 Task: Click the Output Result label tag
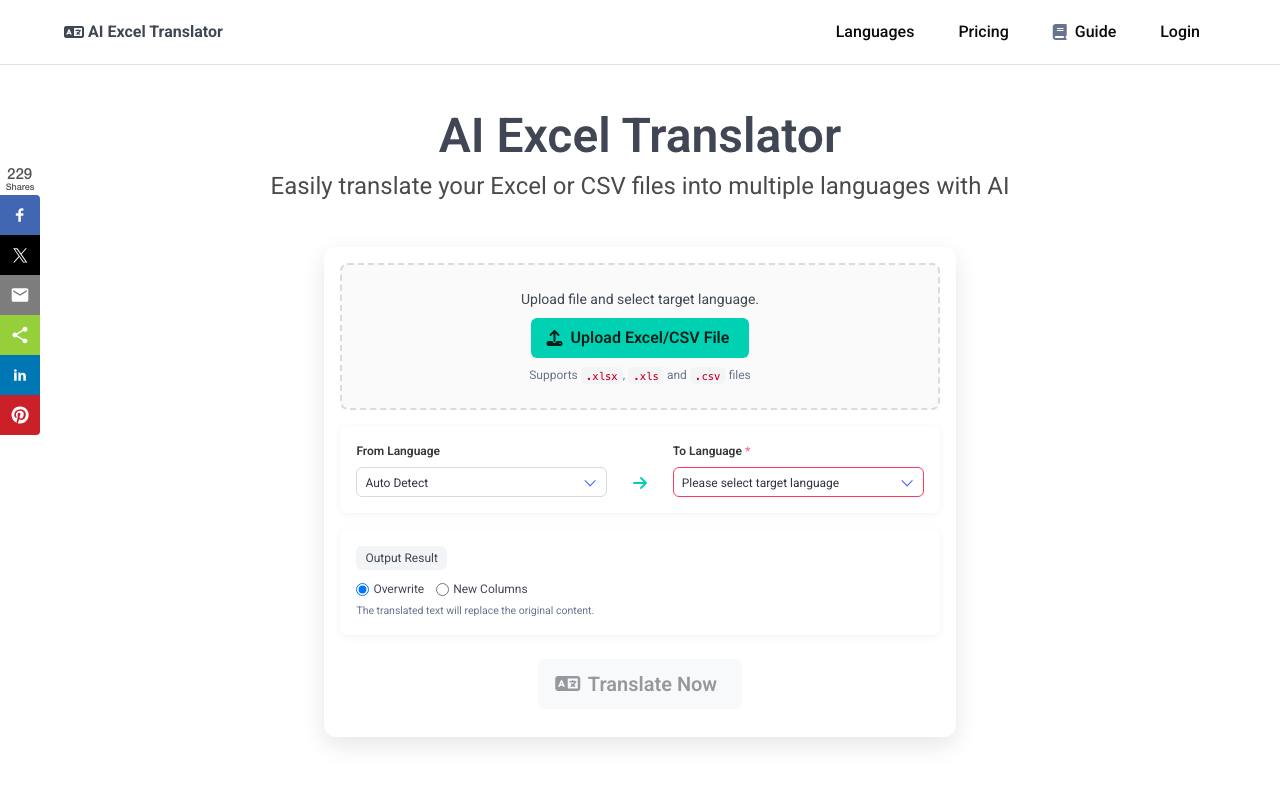(401, 558)
